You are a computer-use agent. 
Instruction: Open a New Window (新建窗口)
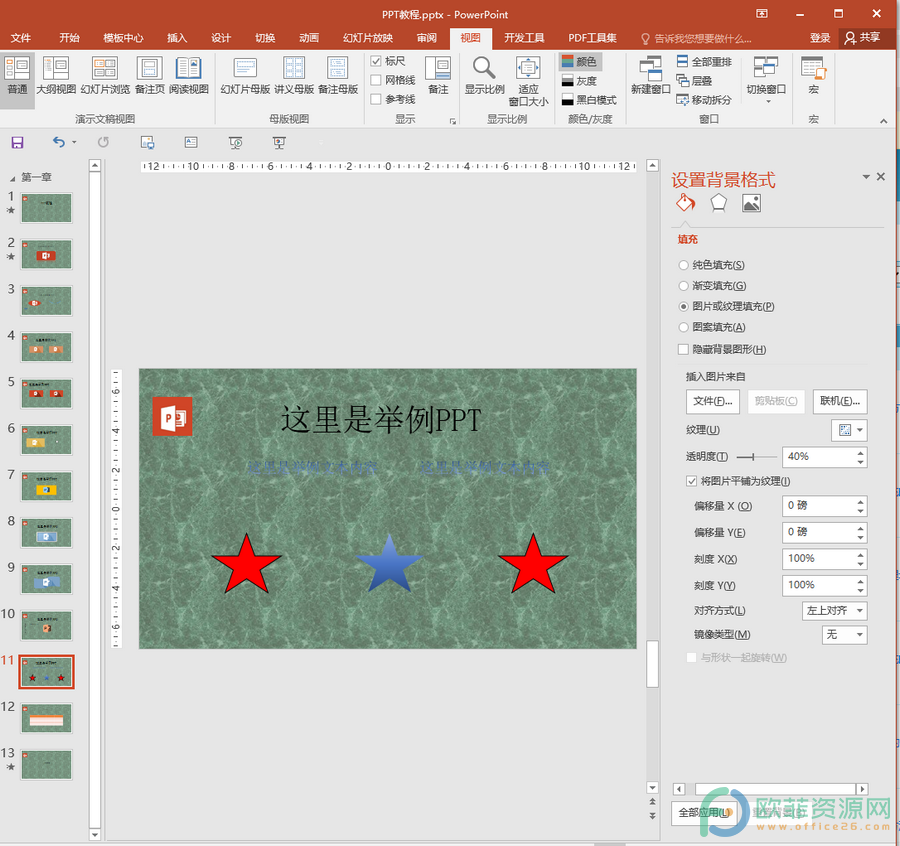tap(650, 76)
